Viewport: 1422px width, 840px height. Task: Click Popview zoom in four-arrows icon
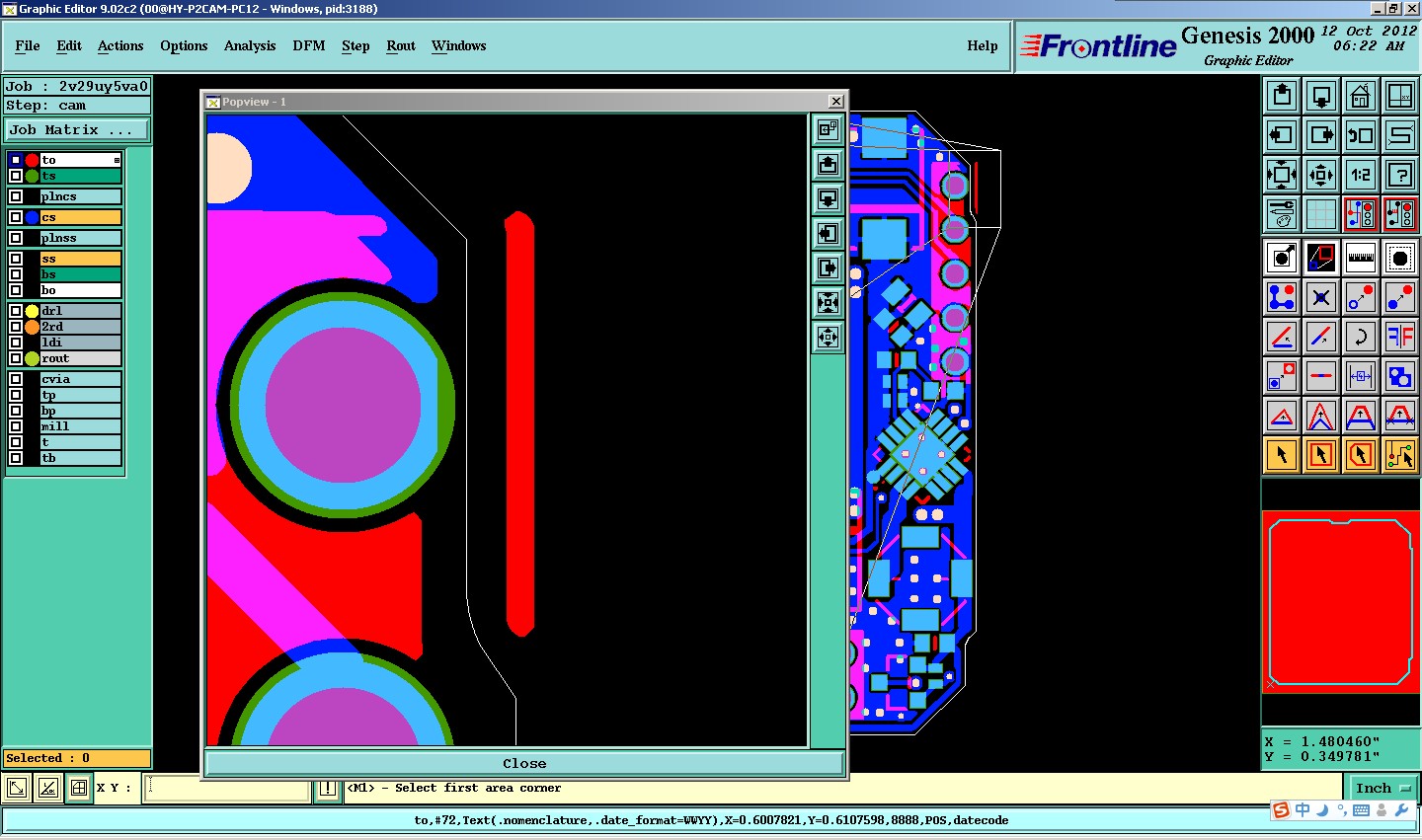point(829,302)
